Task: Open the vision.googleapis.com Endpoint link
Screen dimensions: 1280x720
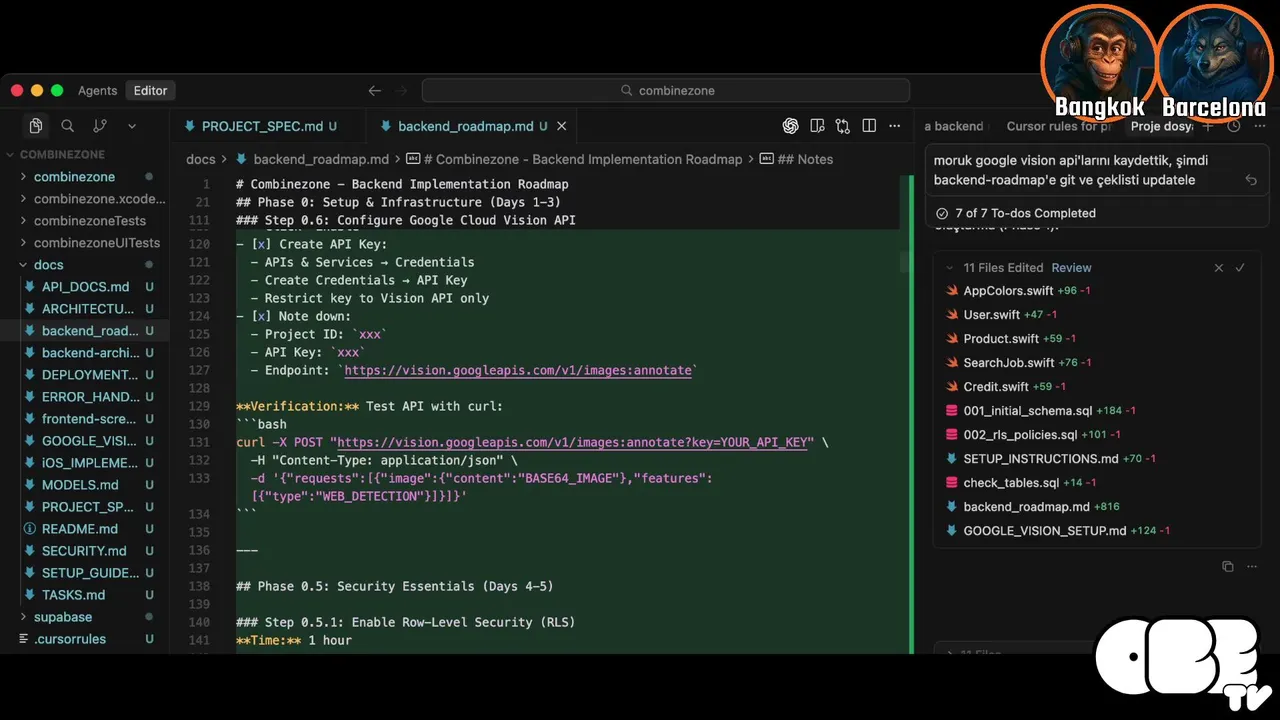Action: [518, 370]
